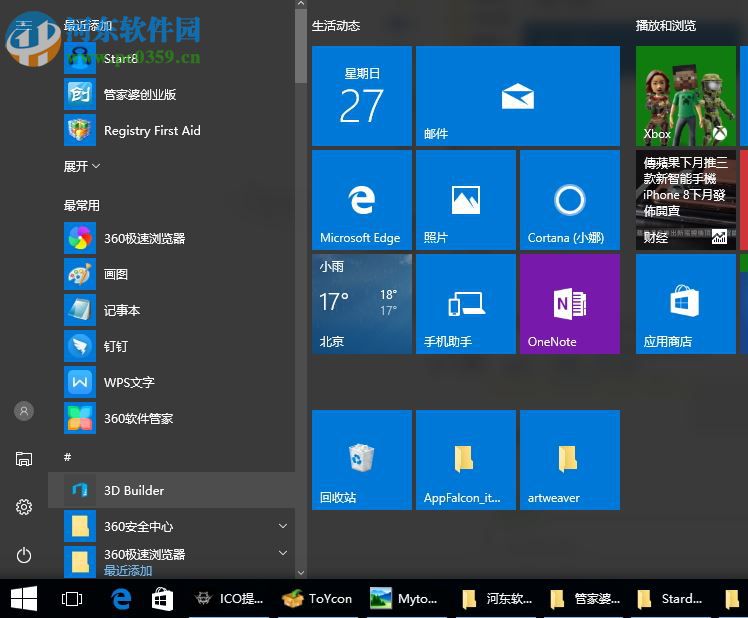Viewport: 748px width, 618px height.
Task: Switch to the ICO提... taskbar window
Action: tap(230, 598)
